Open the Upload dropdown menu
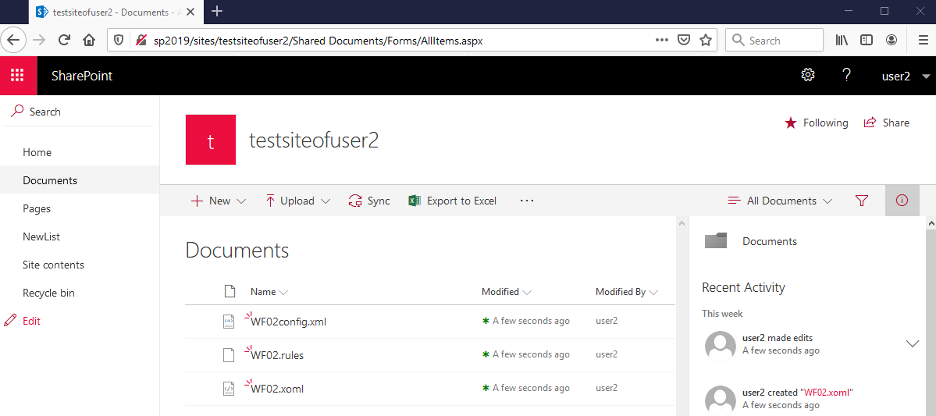The image size is (936, 416). pyautogui.click(x=297, y=201)
